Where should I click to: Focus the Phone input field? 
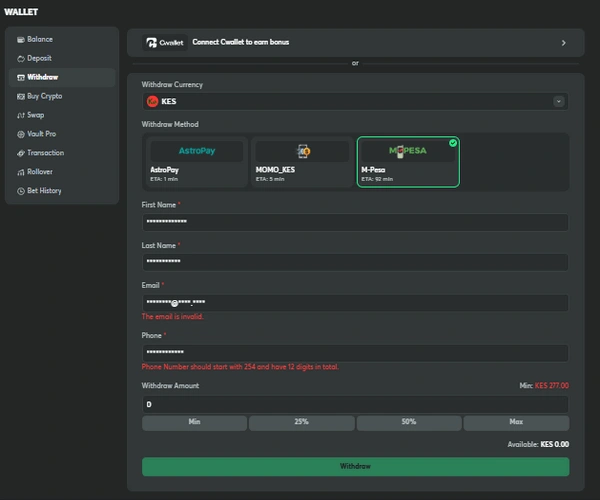click(355, 353)
